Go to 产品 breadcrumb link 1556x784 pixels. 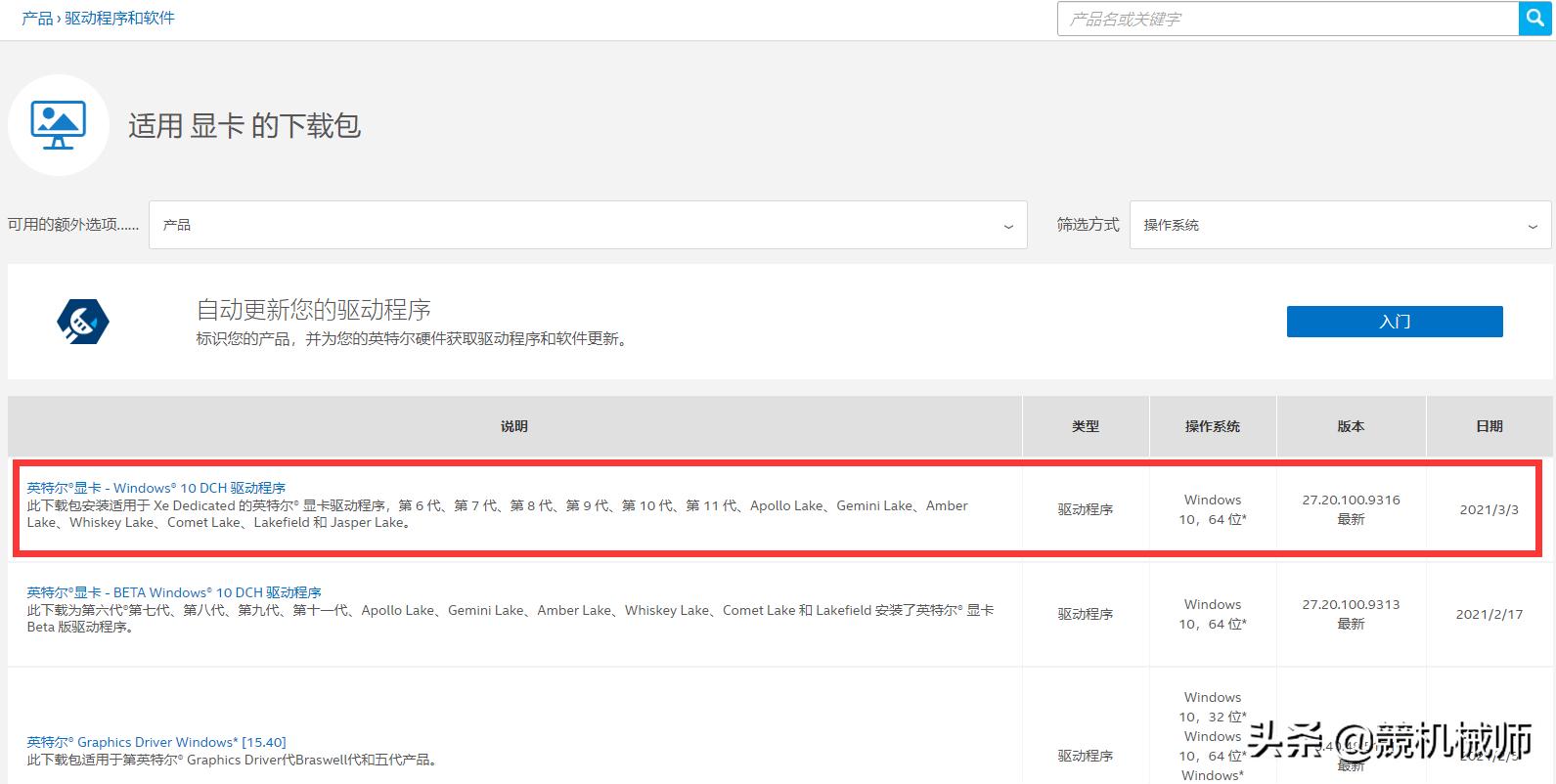tap(37, 18)
